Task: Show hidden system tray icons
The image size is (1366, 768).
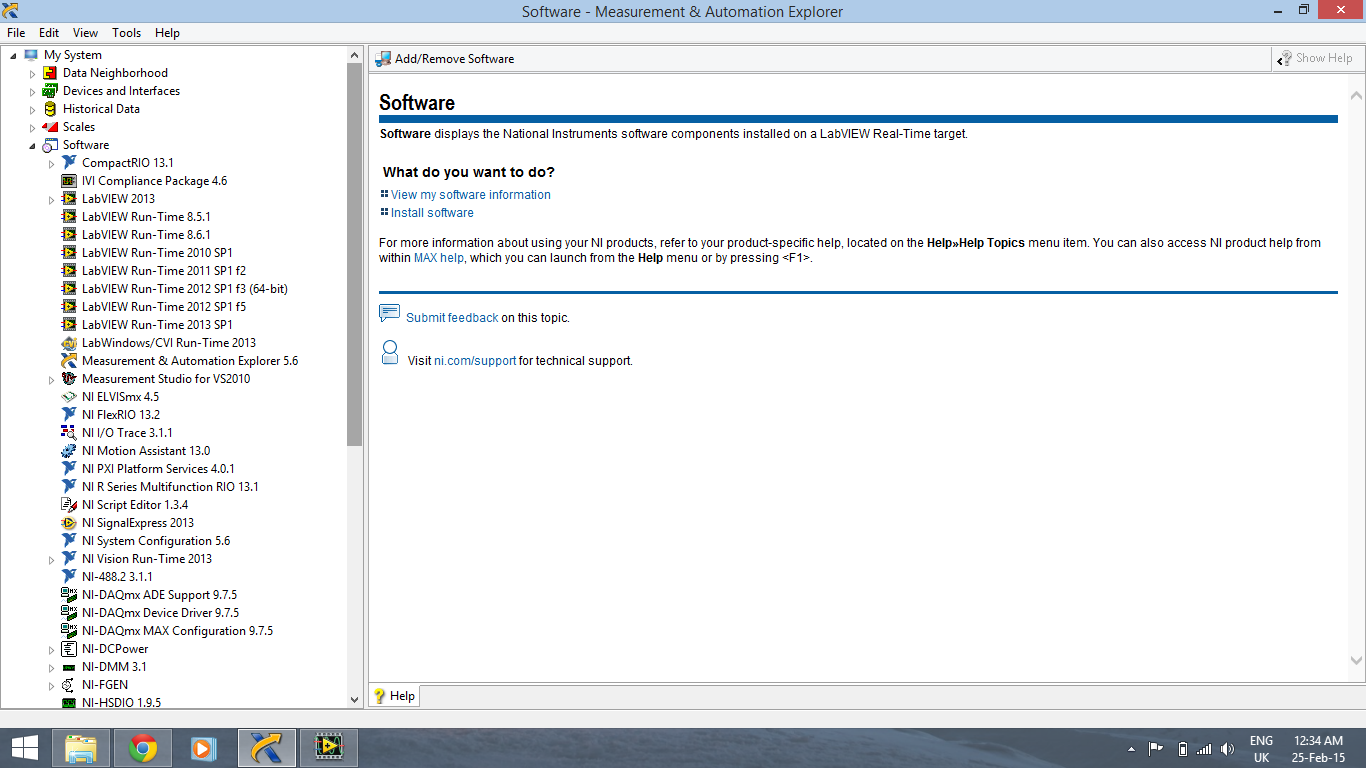Action: coord(1132,749)
